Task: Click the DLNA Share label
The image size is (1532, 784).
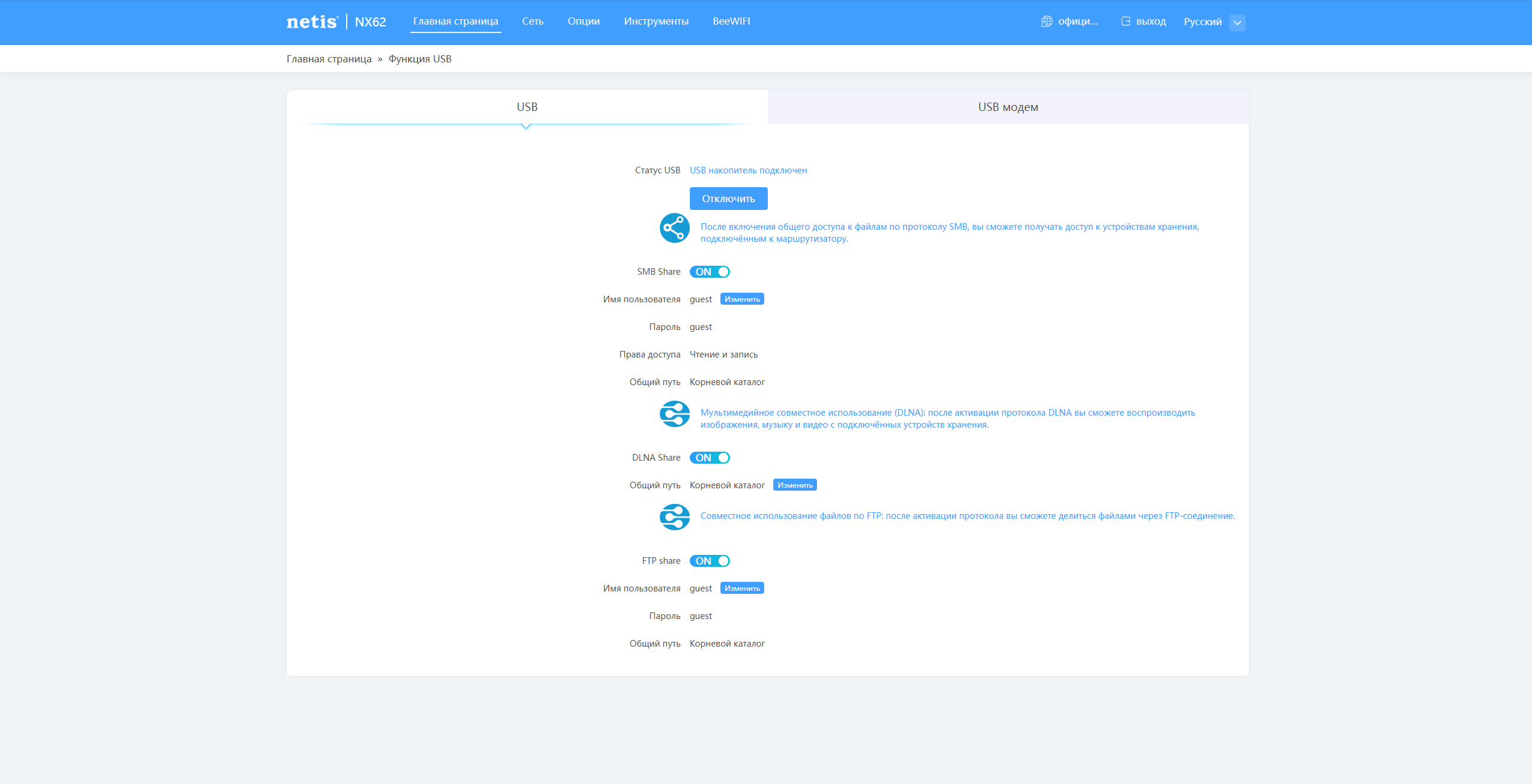Action: [x=656, y=458]
